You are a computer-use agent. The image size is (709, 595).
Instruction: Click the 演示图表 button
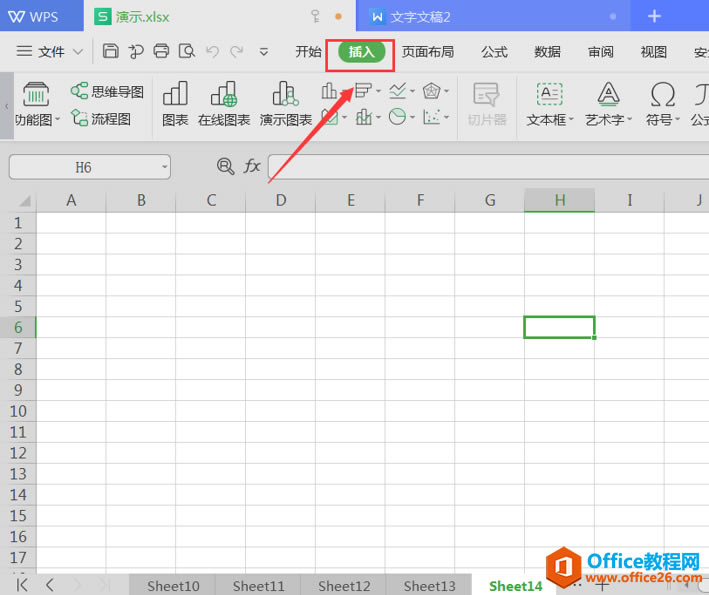(x=285, y=104)
